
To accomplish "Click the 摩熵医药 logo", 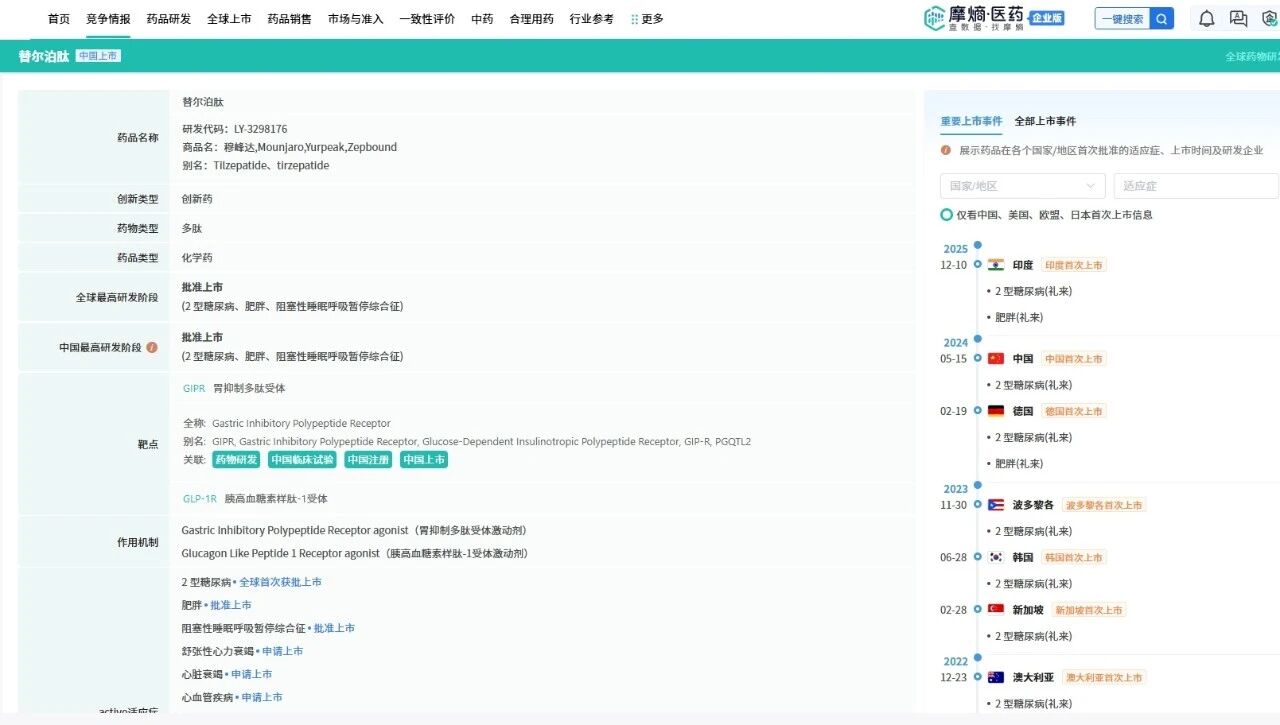I will point(975,18).
